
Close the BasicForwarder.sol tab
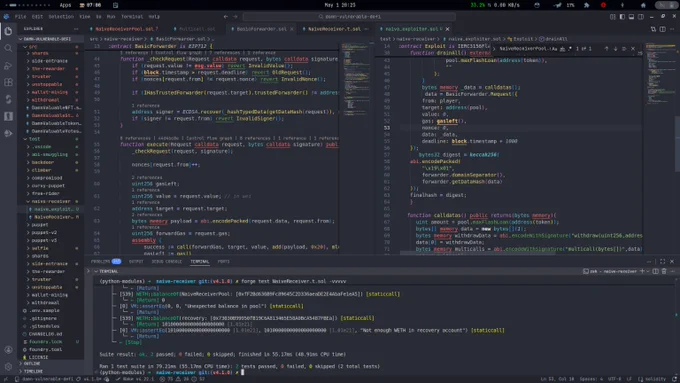[x=292, y=29]
